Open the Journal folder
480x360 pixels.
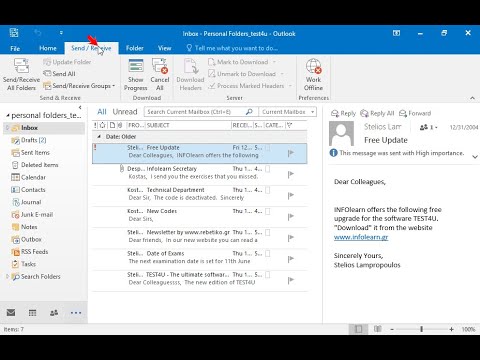[x=26, y=202]
